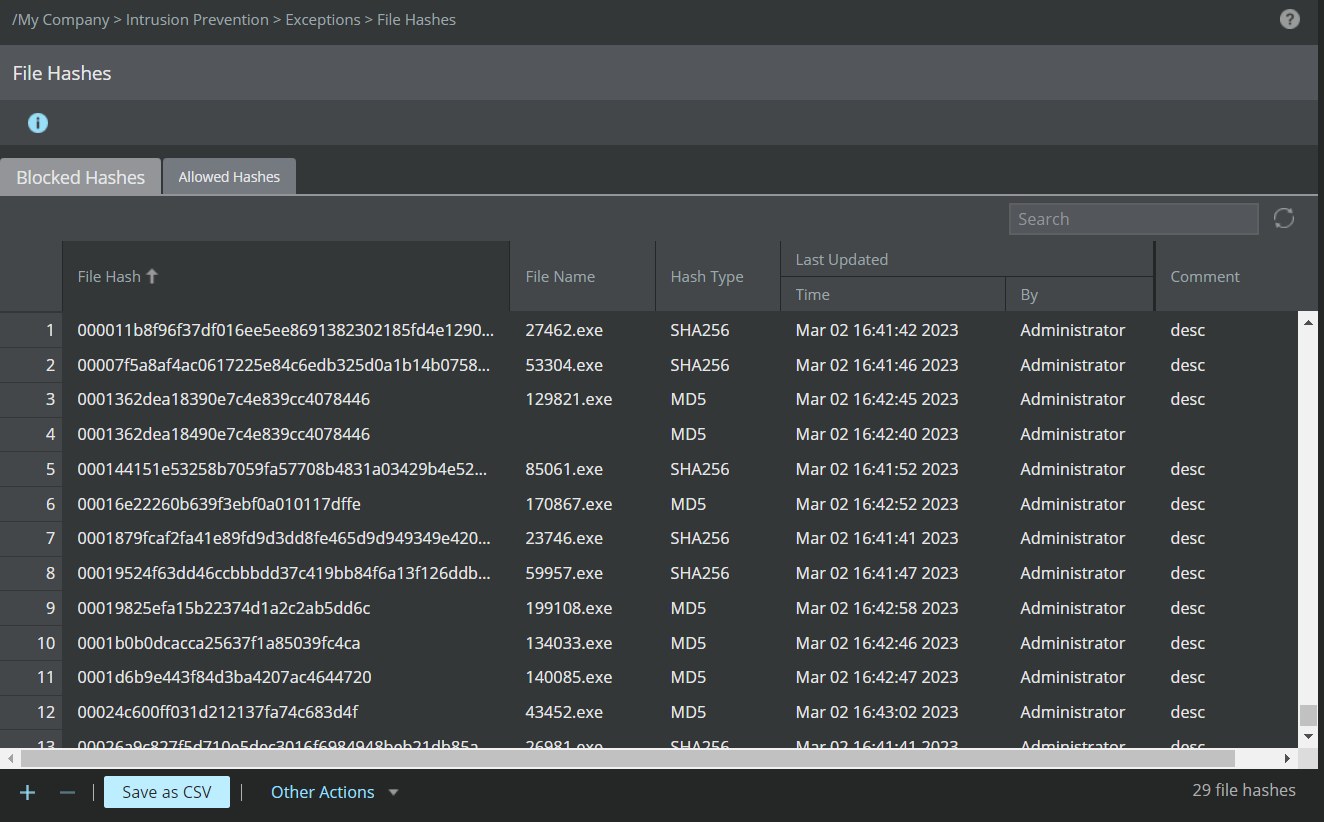Open the Other Actions dropdown
Image resolution: width=1324 pixels, height=822 pixels.
click(x=323, y=792)
